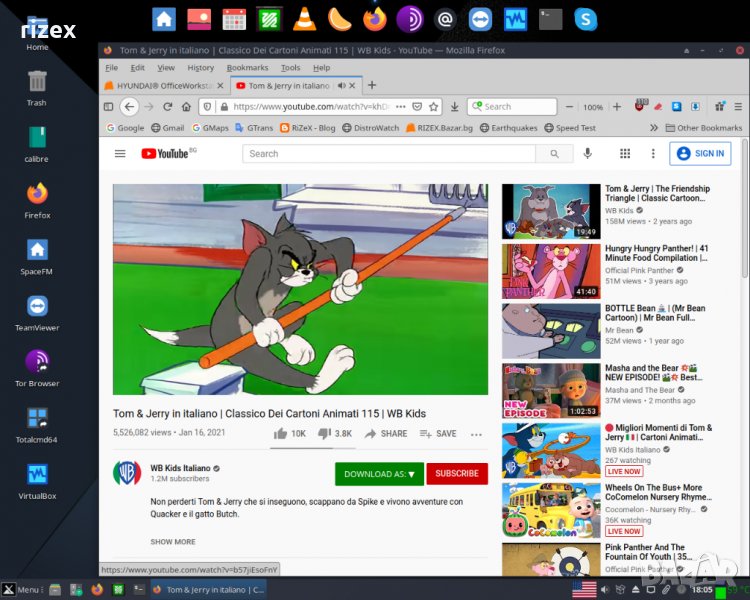Click the Firefox downloads arrow icon
The height and width of the screenshot is (600, 750).
click(x=454, y=107)
